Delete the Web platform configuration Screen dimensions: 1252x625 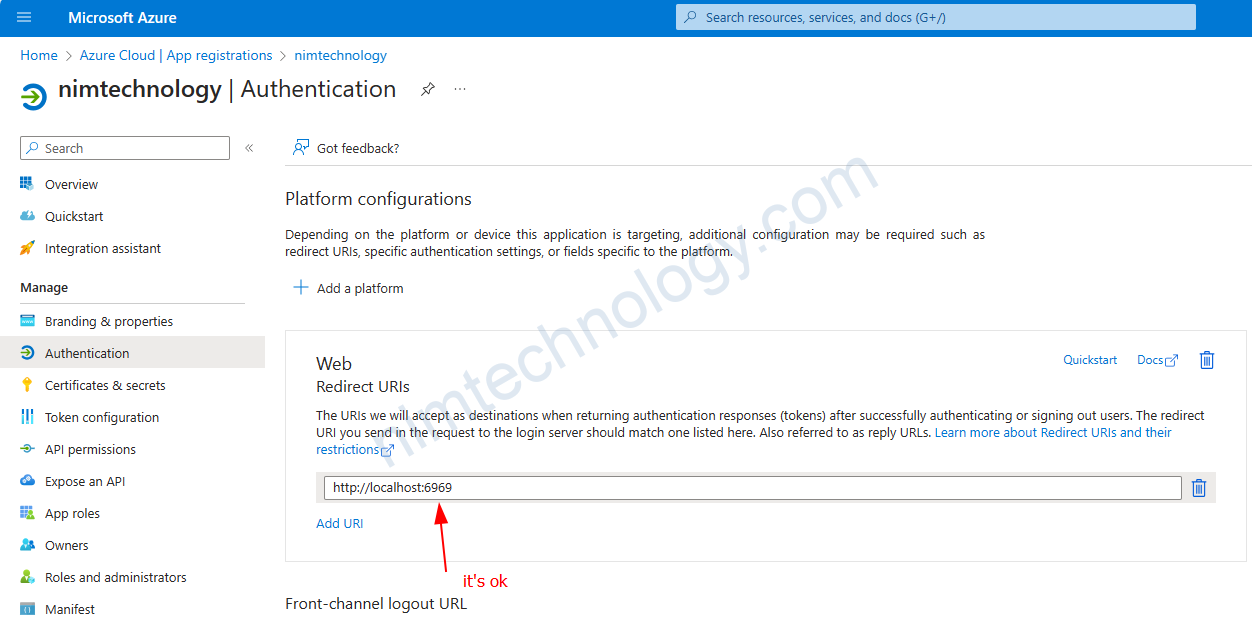1207,360
